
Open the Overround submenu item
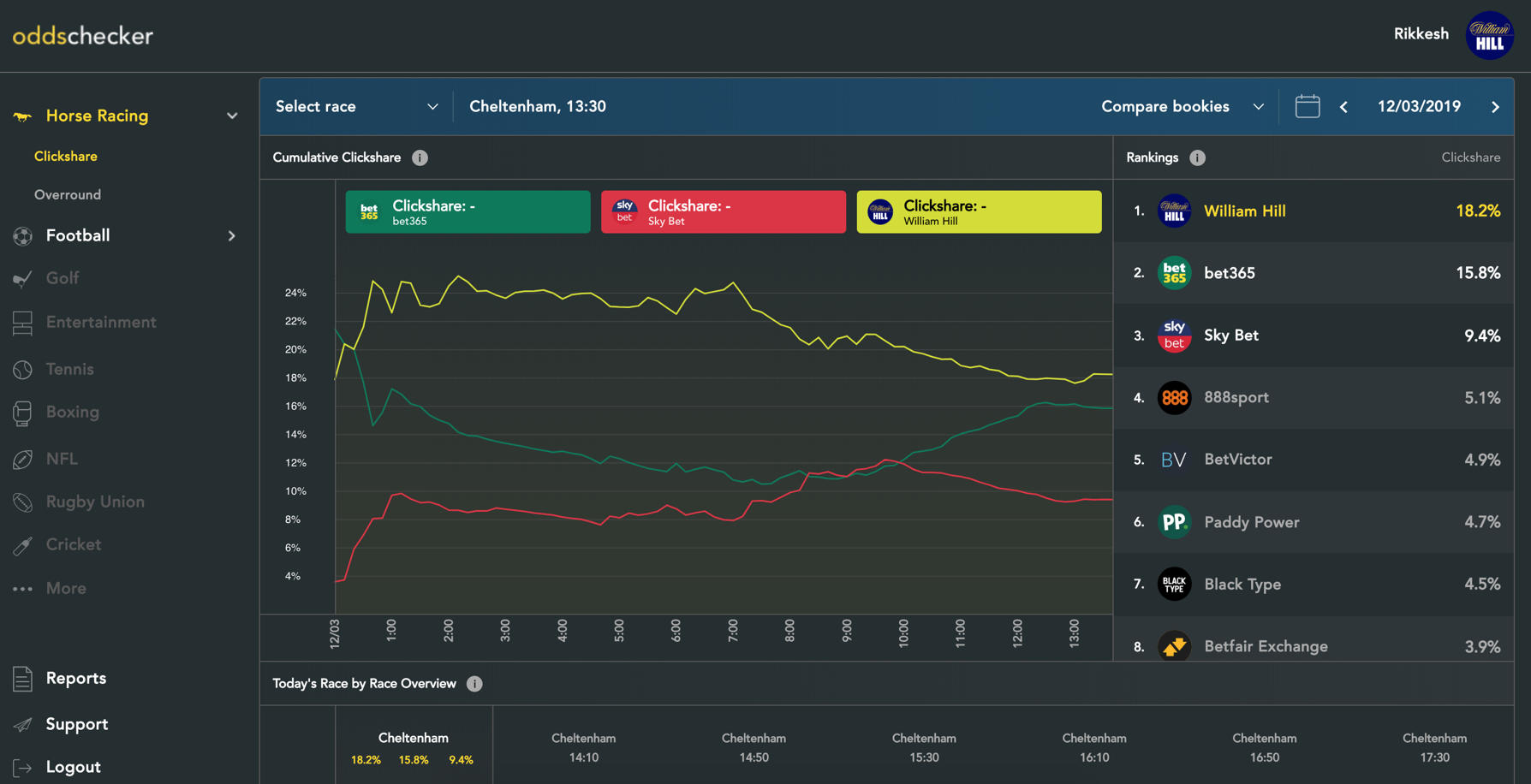click(x=68, y=195)
